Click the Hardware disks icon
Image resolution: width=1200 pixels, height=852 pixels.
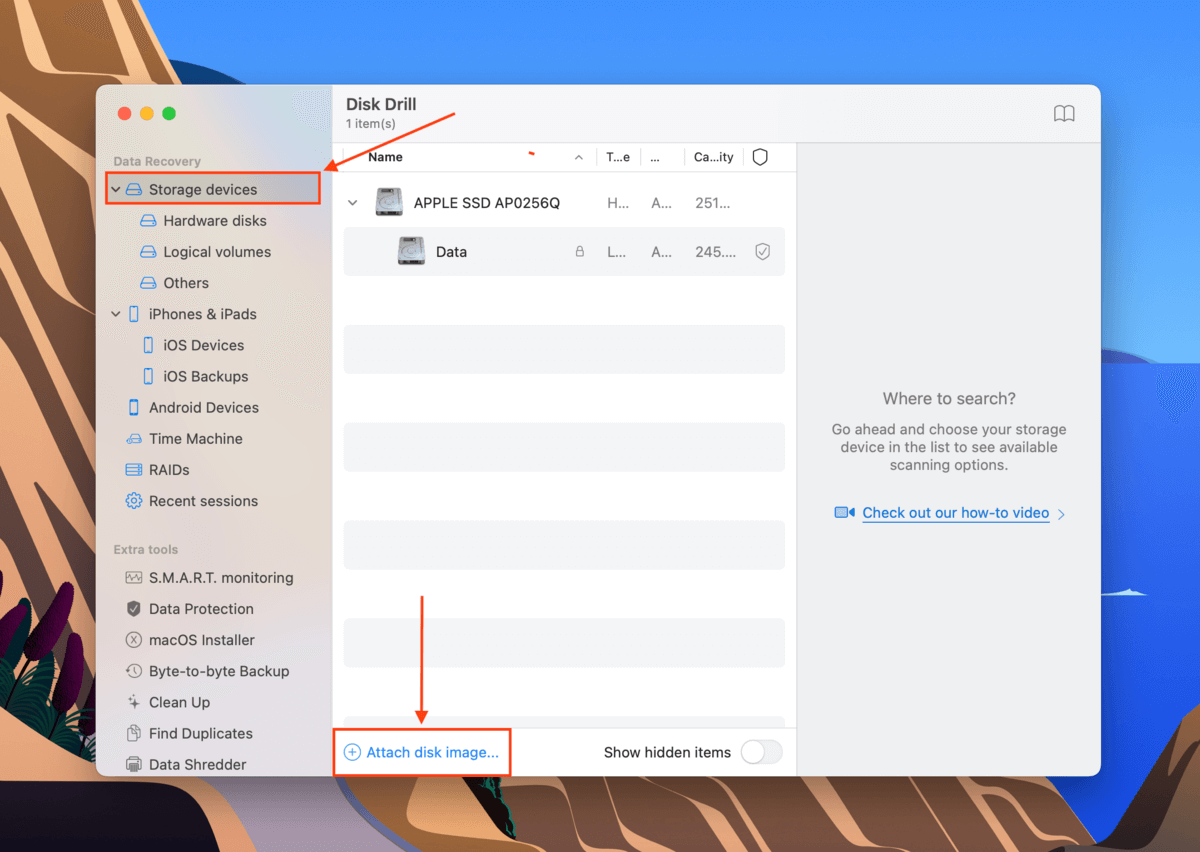148,221
